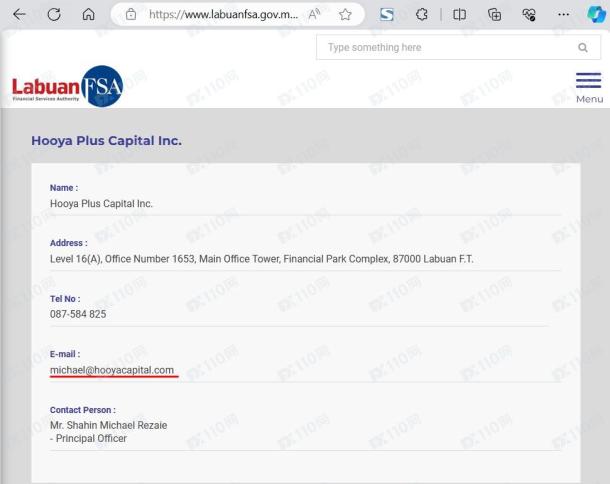Open the browser home page icon
The image size is (610, 484).
89,15
